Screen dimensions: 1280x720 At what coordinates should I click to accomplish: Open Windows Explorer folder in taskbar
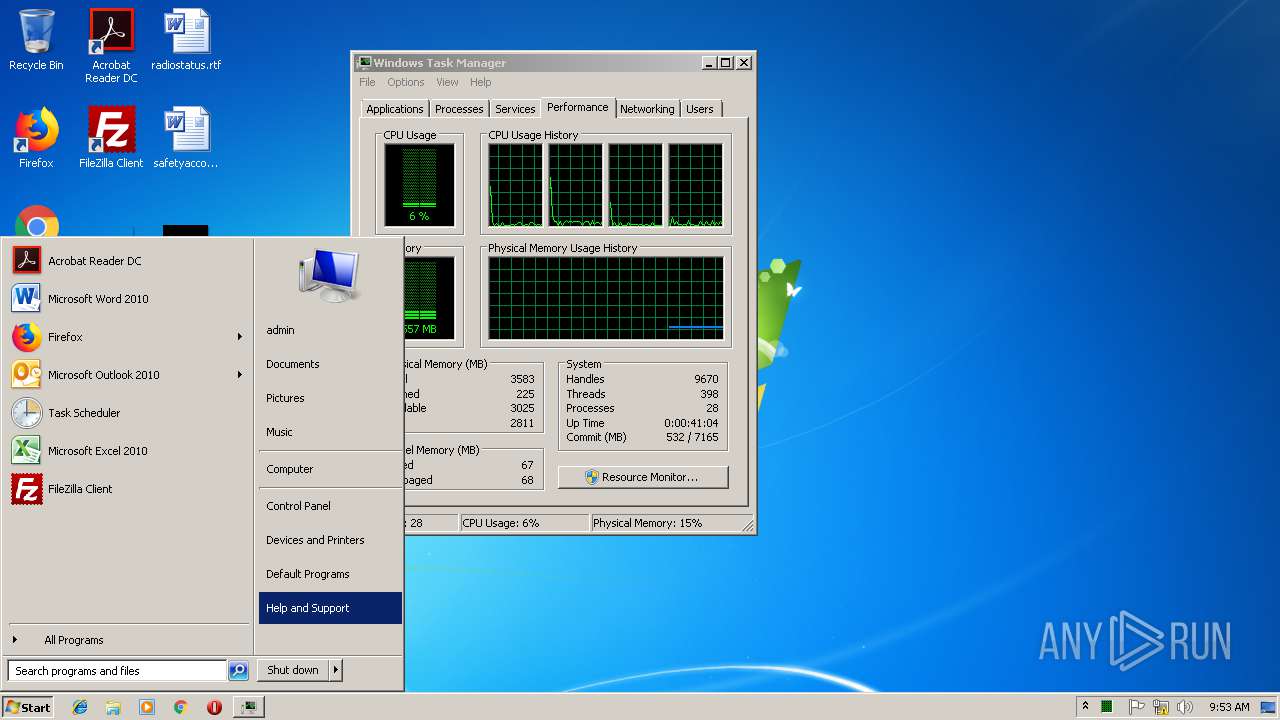(113, 707)
